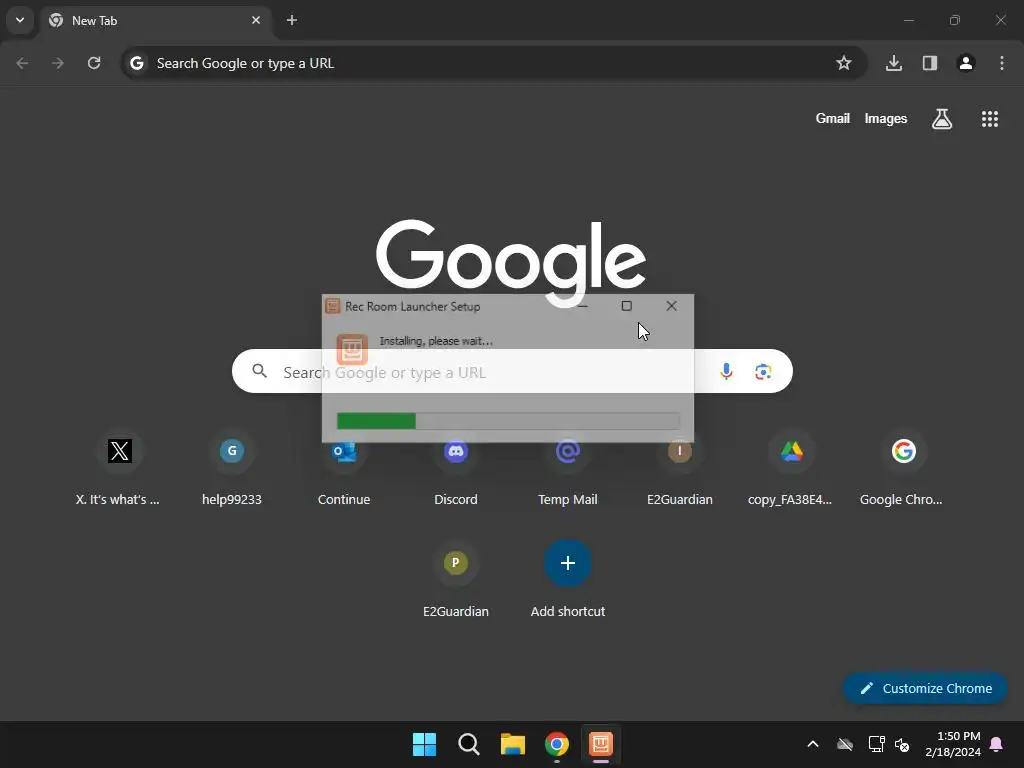
Task: Switch to Chrome on the taskbar
Action: tap(557, 744)
